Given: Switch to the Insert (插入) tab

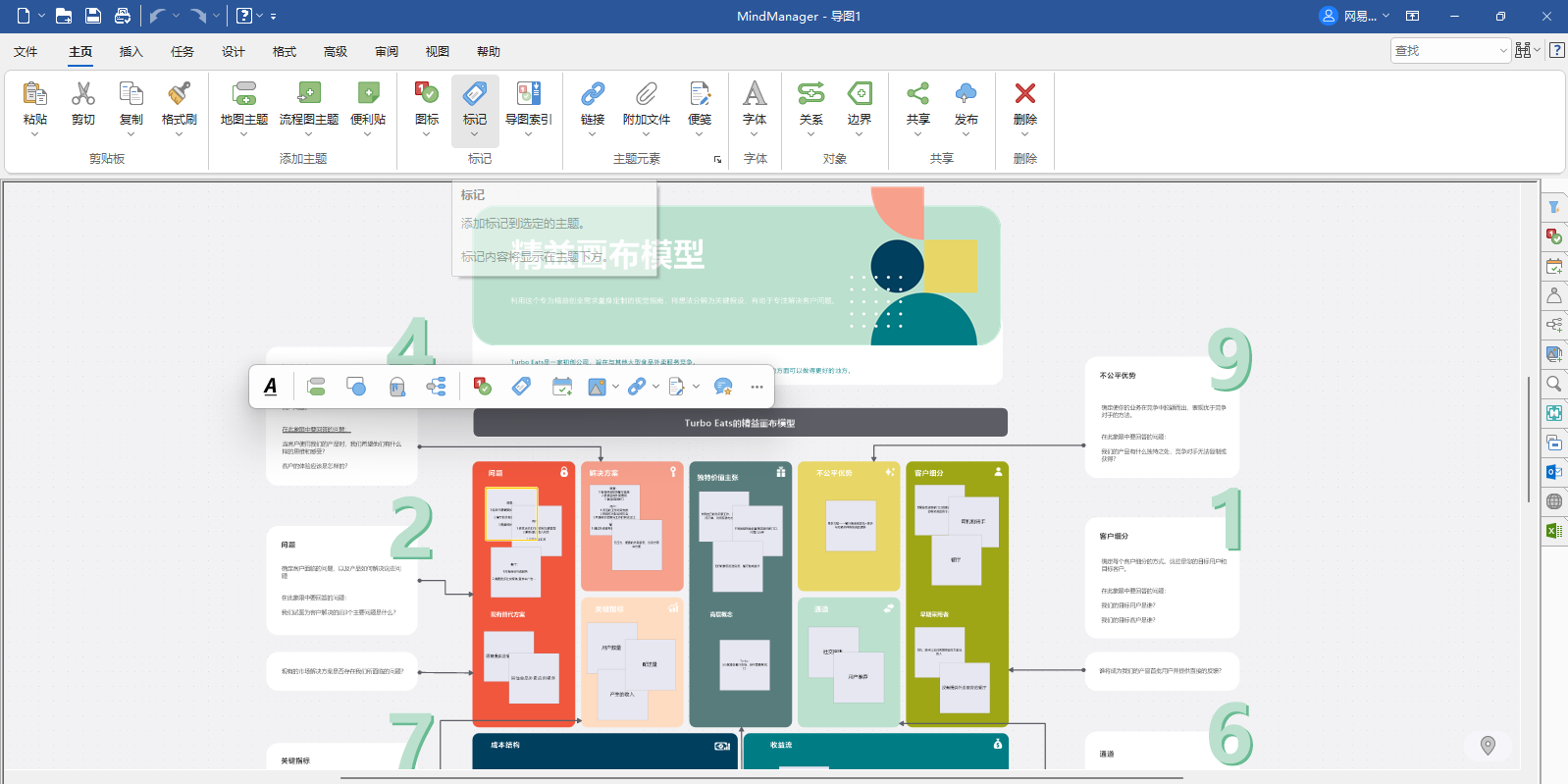Looking at the screenshot, I should click(131, 52).
